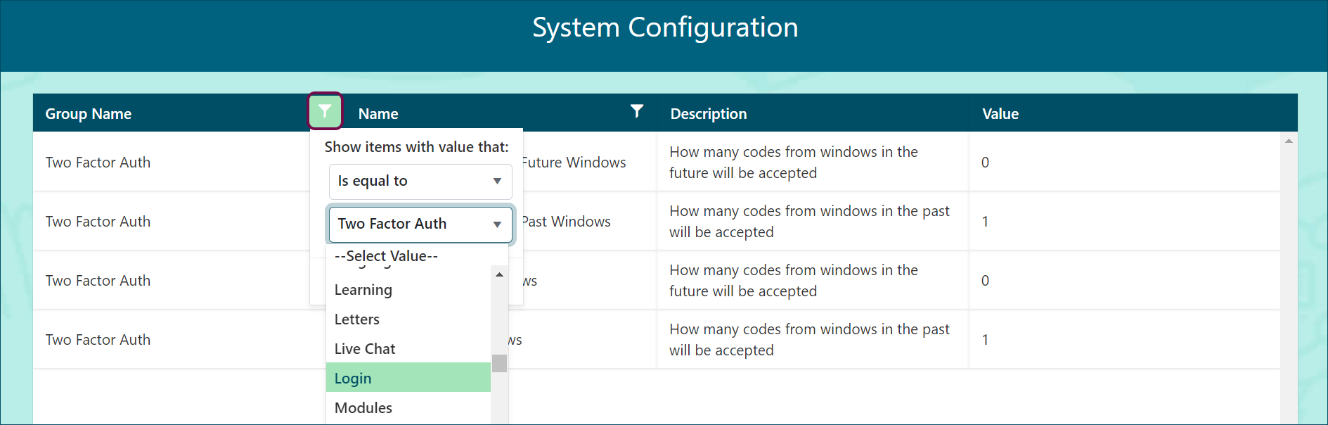Click 'Show items with value that:' label
The height and width of the screenshot is (425, 1328).
(x=417, y=147)
